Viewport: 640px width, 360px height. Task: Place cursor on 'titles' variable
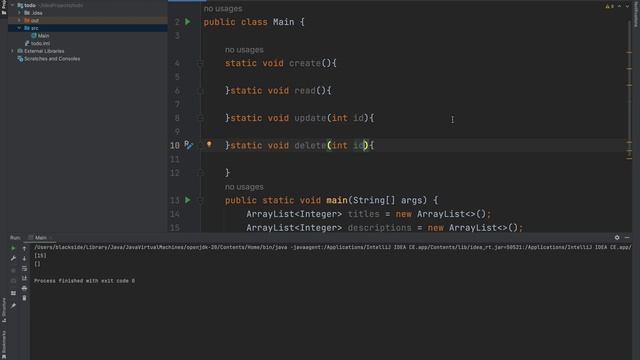364,214
